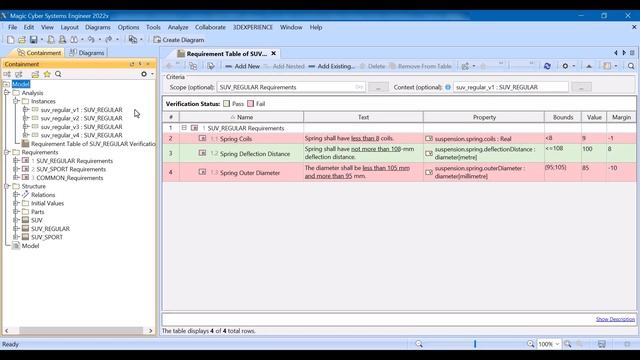Click the Context optional input field
The image size is (640, 360).
(x=511, y=87)
